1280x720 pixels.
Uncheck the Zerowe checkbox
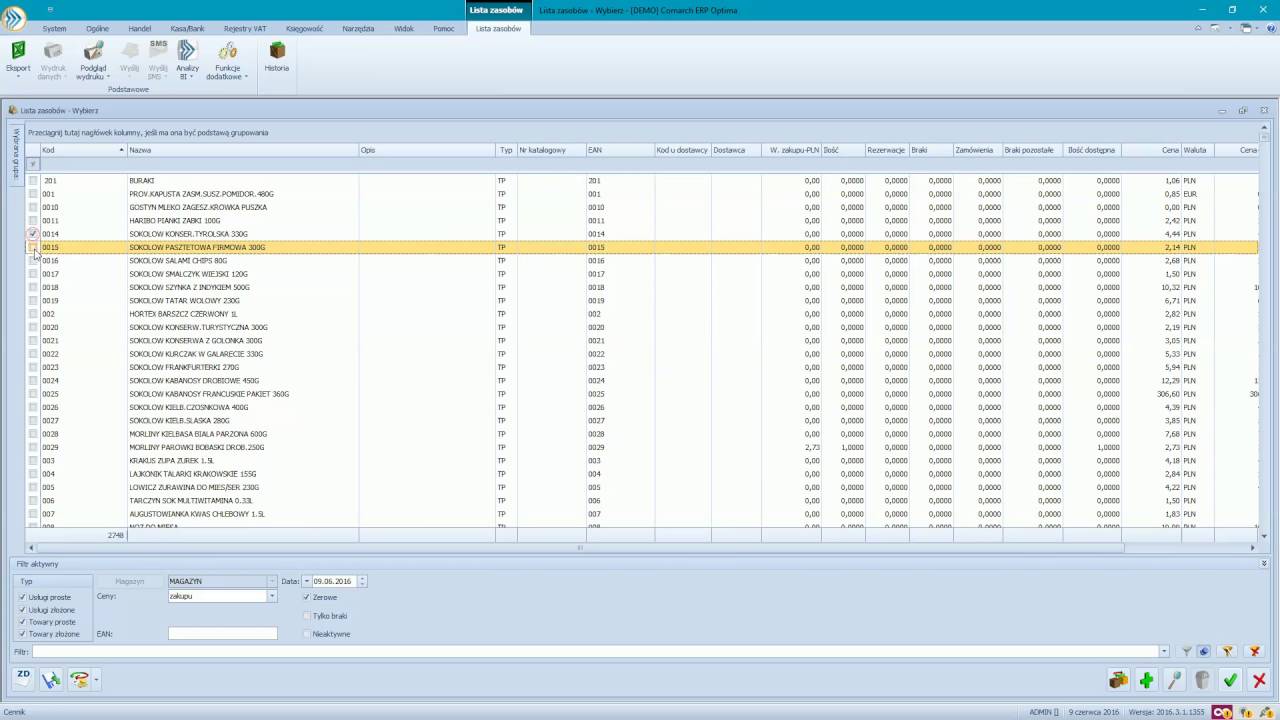[307, 597]
